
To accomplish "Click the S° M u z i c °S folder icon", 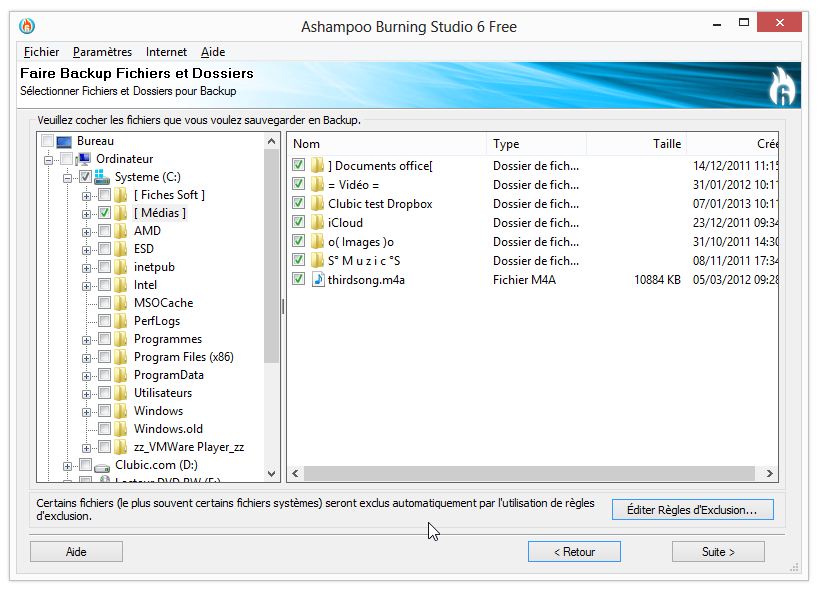I will coord(317,260).
